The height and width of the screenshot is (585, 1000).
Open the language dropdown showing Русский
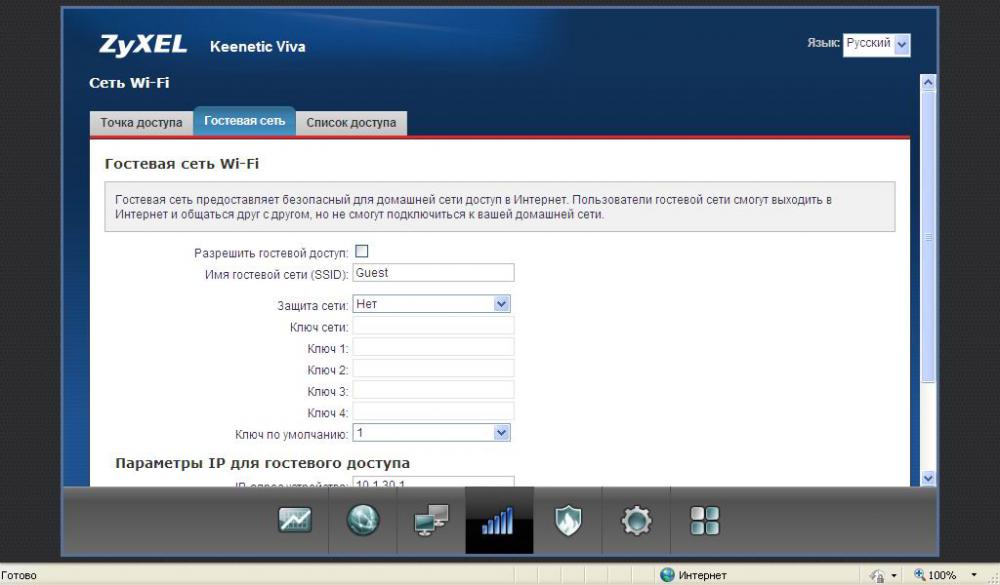(876, 44)
